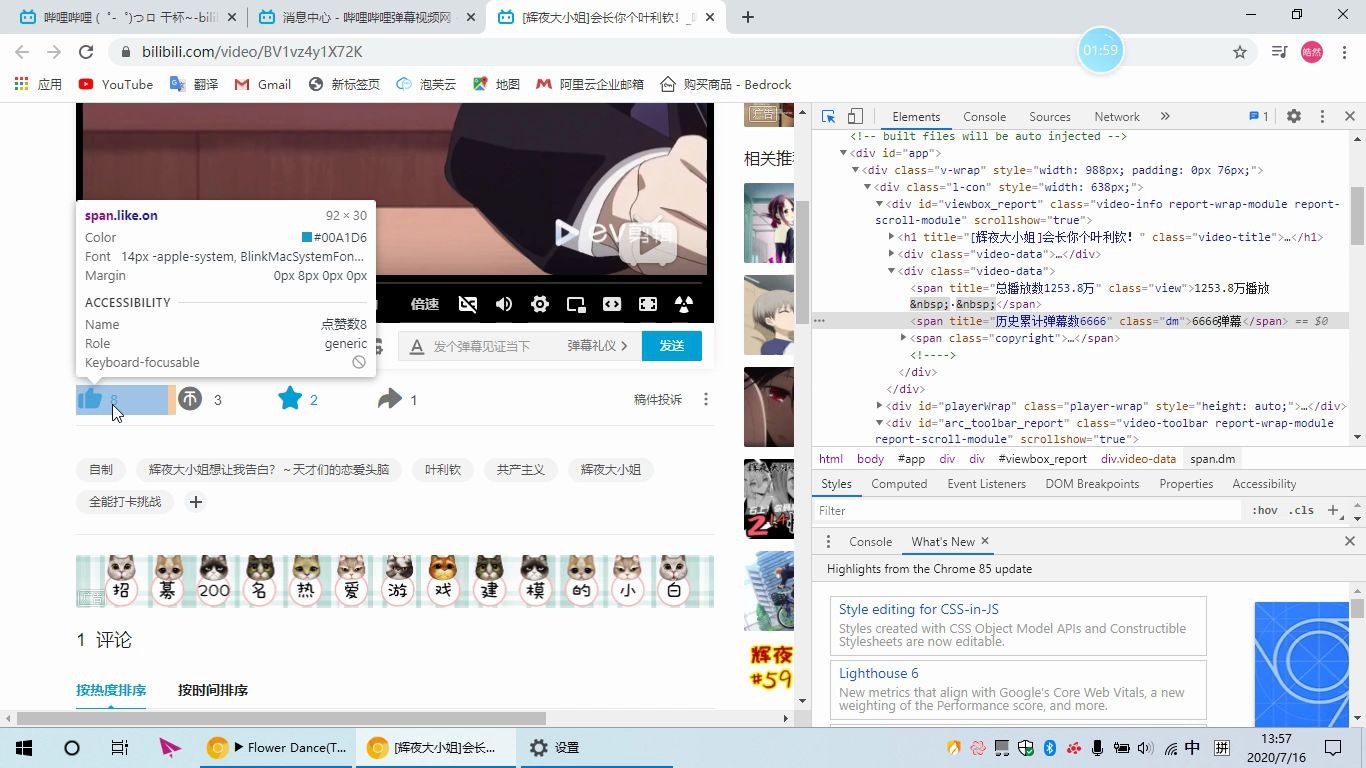Open the 共产主义 tag

pos(521,469)
